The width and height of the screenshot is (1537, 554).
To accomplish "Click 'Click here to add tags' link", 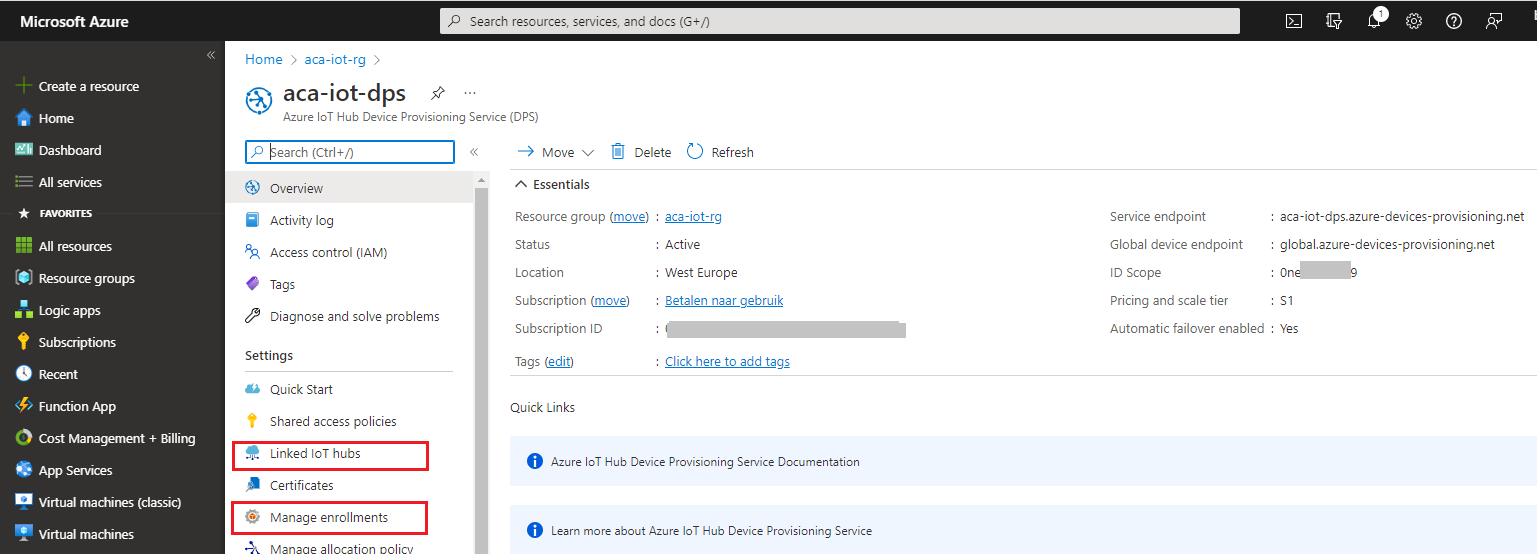I will pos(727,361).
